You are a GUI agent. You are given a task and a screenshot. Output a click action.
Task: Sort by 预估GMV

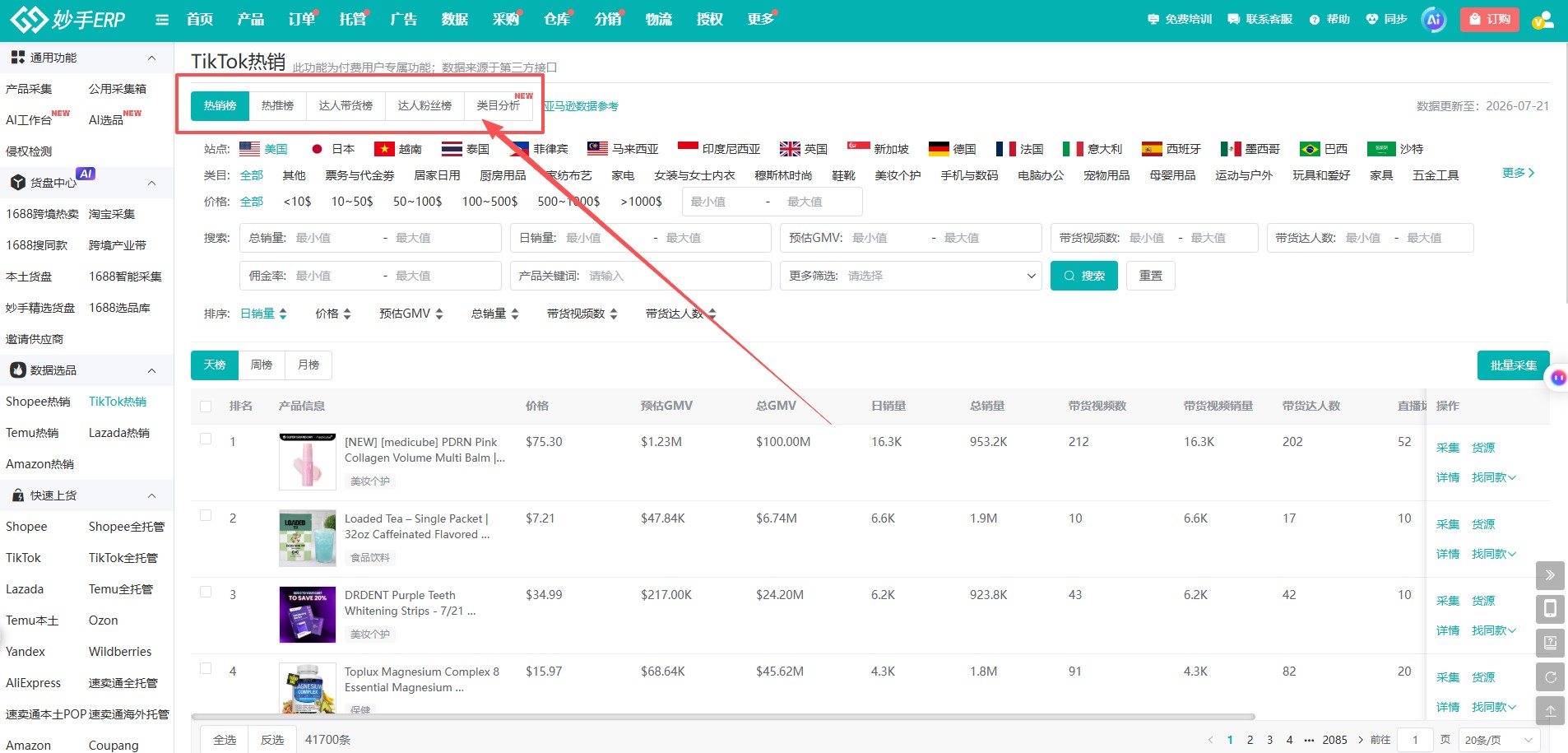click(411, 314)
